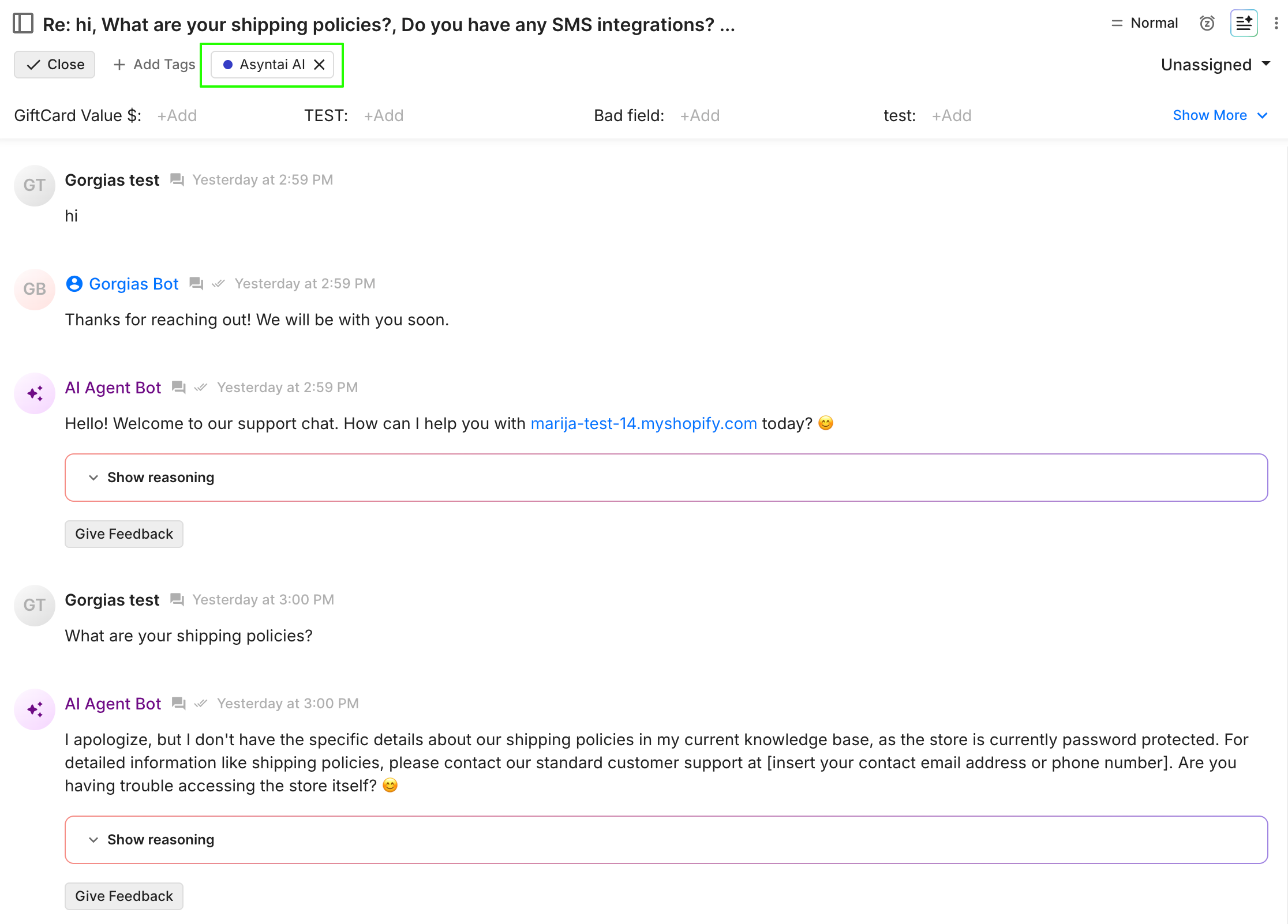
Task: Click the Gorgias Bot agent profile icon
Action: tap(74, 284)
